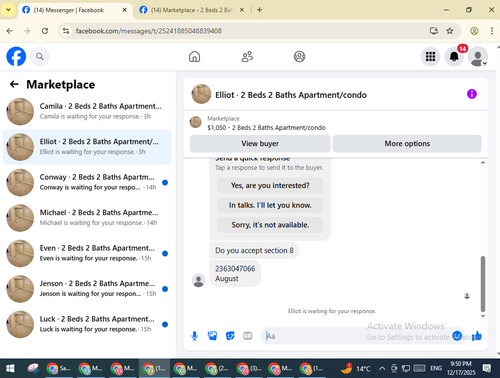This screenshot has height=378, width=500.
Task: Open the GIF picker icon
Action: click(248, 336)
